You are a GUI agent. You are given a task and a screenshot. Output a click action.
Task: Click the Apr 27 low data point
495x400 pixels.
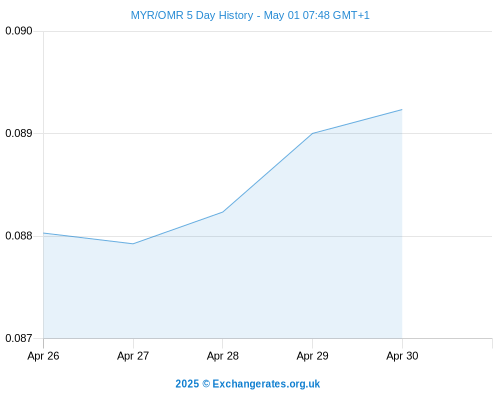(x=133, y=244)
